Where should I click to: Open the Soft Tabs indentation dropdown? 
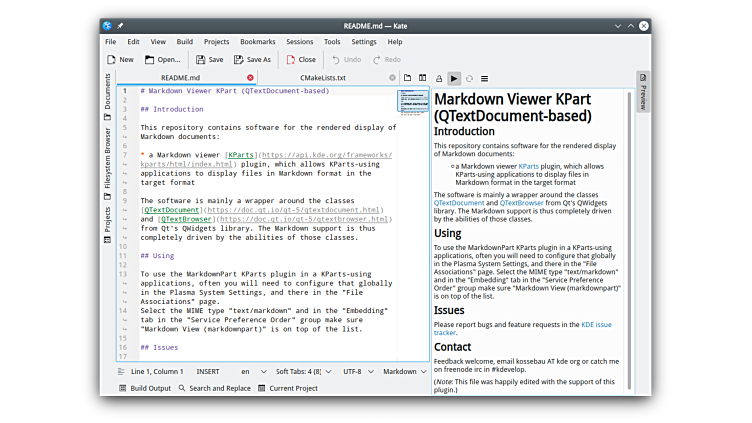pos(302,371)
